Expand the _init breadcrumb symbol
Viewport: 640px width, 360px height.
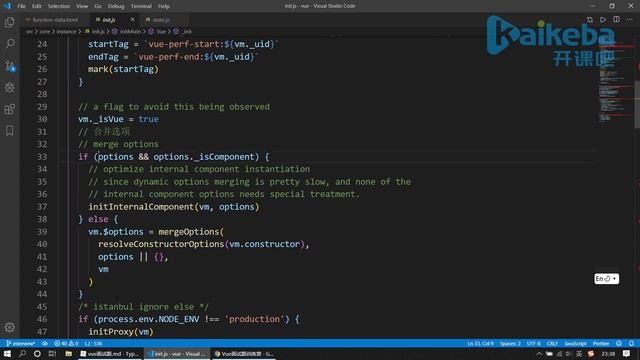pos(182,31)
